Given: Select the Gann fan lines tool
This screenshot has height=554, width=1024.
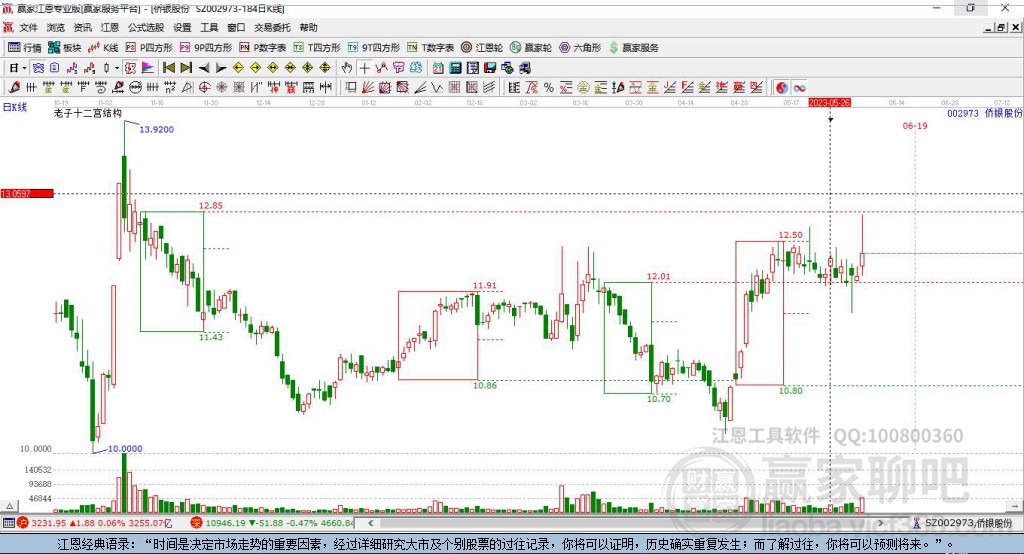Looking at the screenshot, I should point(368,88).
